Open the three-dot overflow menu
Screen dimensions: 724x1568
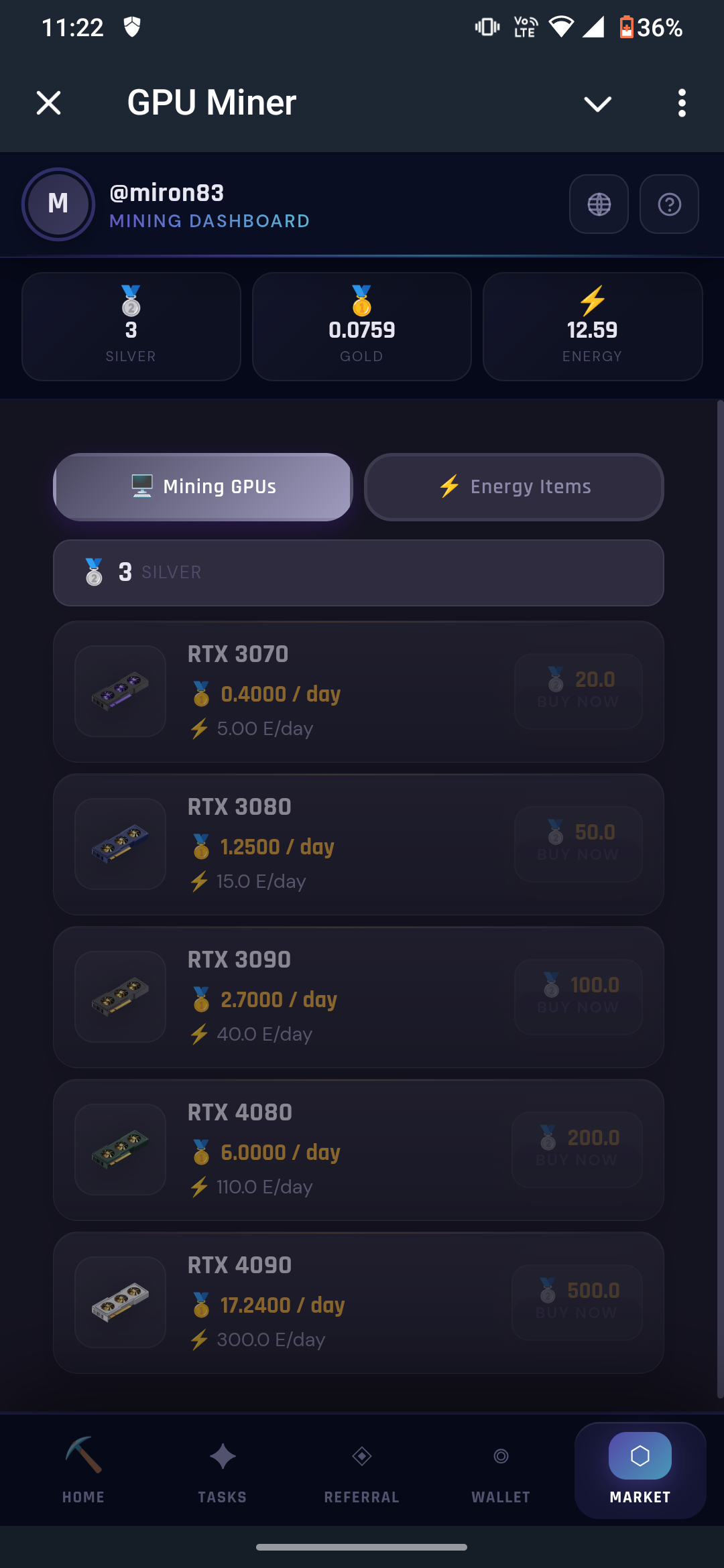[682, 103]
